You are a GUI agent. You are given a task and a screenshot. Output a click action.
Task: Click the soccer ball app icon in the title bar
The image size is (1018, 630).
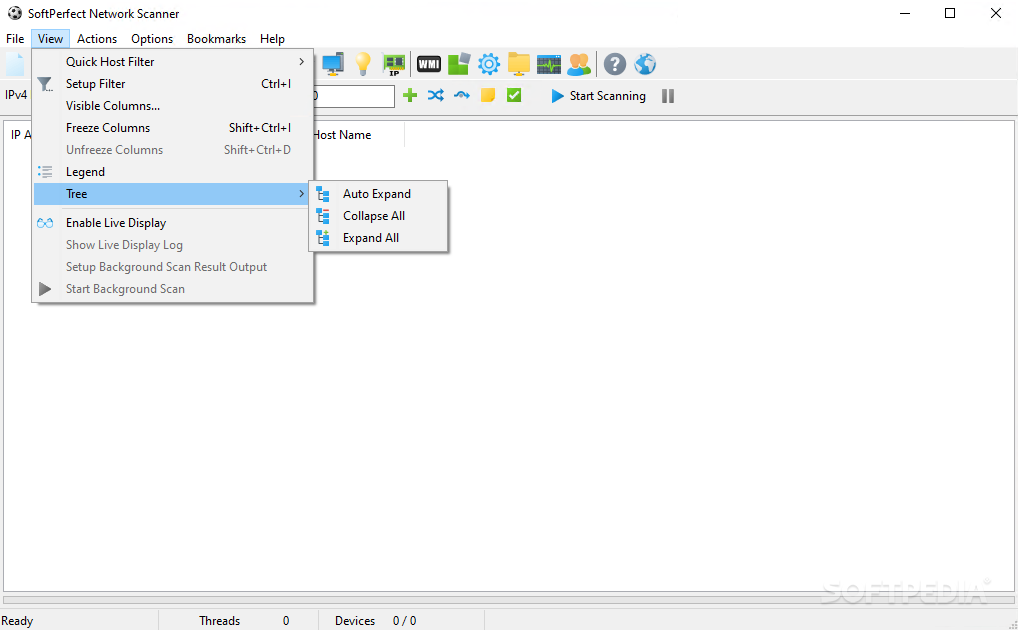coord(14,13)
